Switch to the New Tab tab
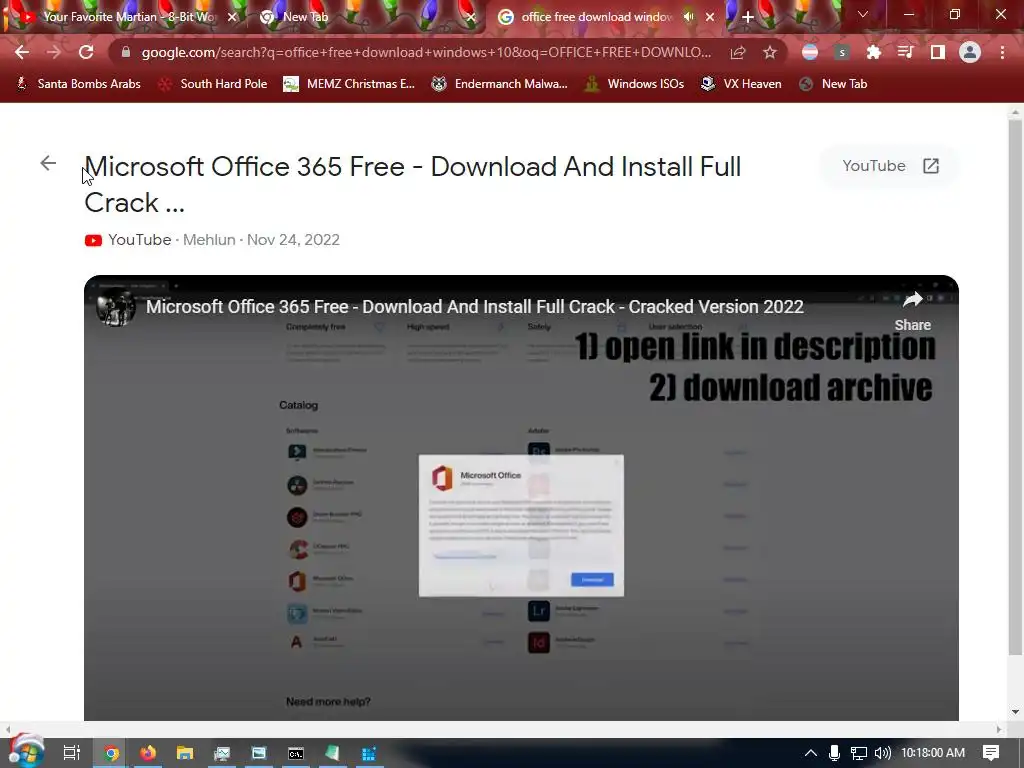This screenshot has height=768, width=1024. (366, 17)
